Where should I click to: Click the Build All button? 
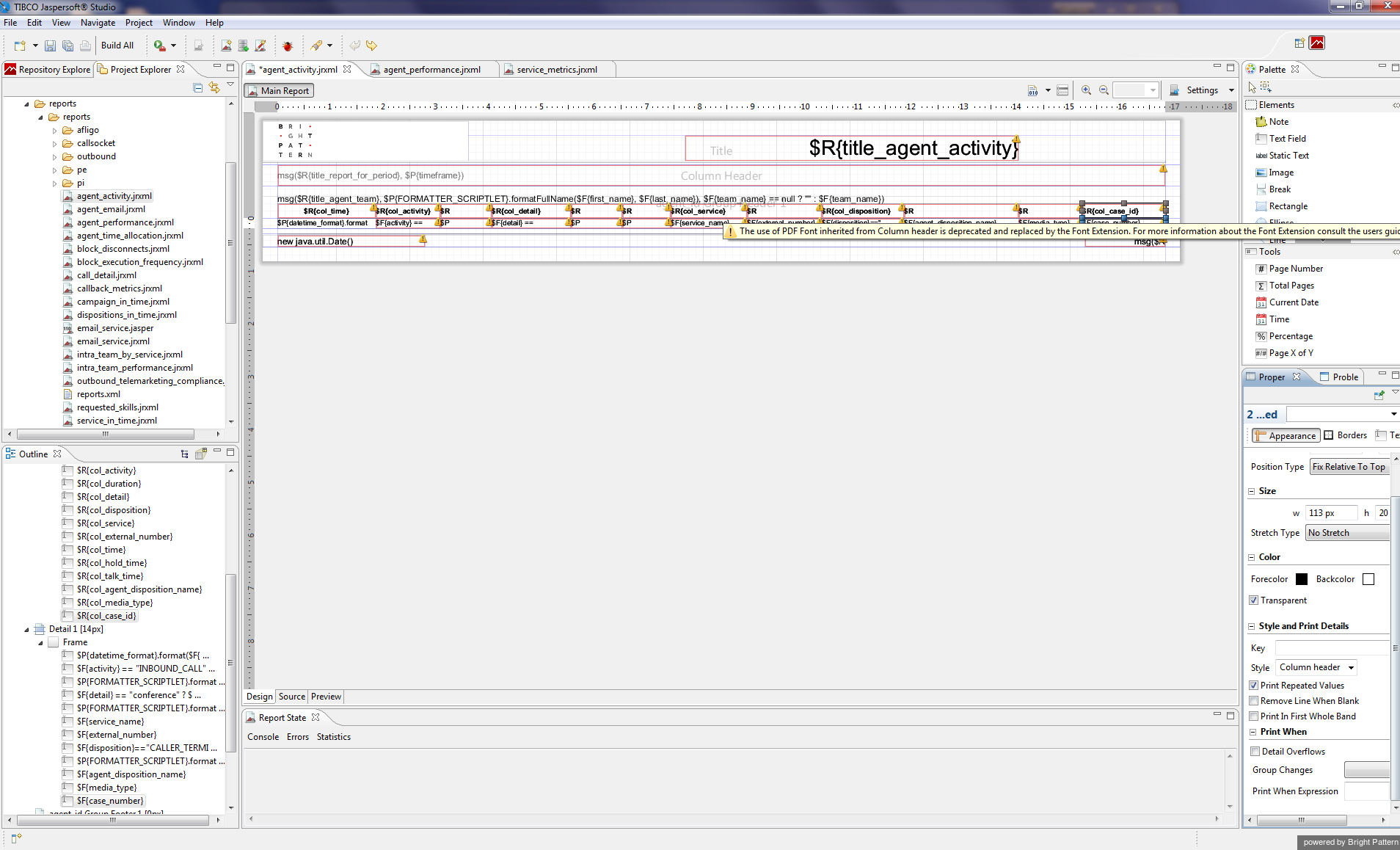(117, 46)
